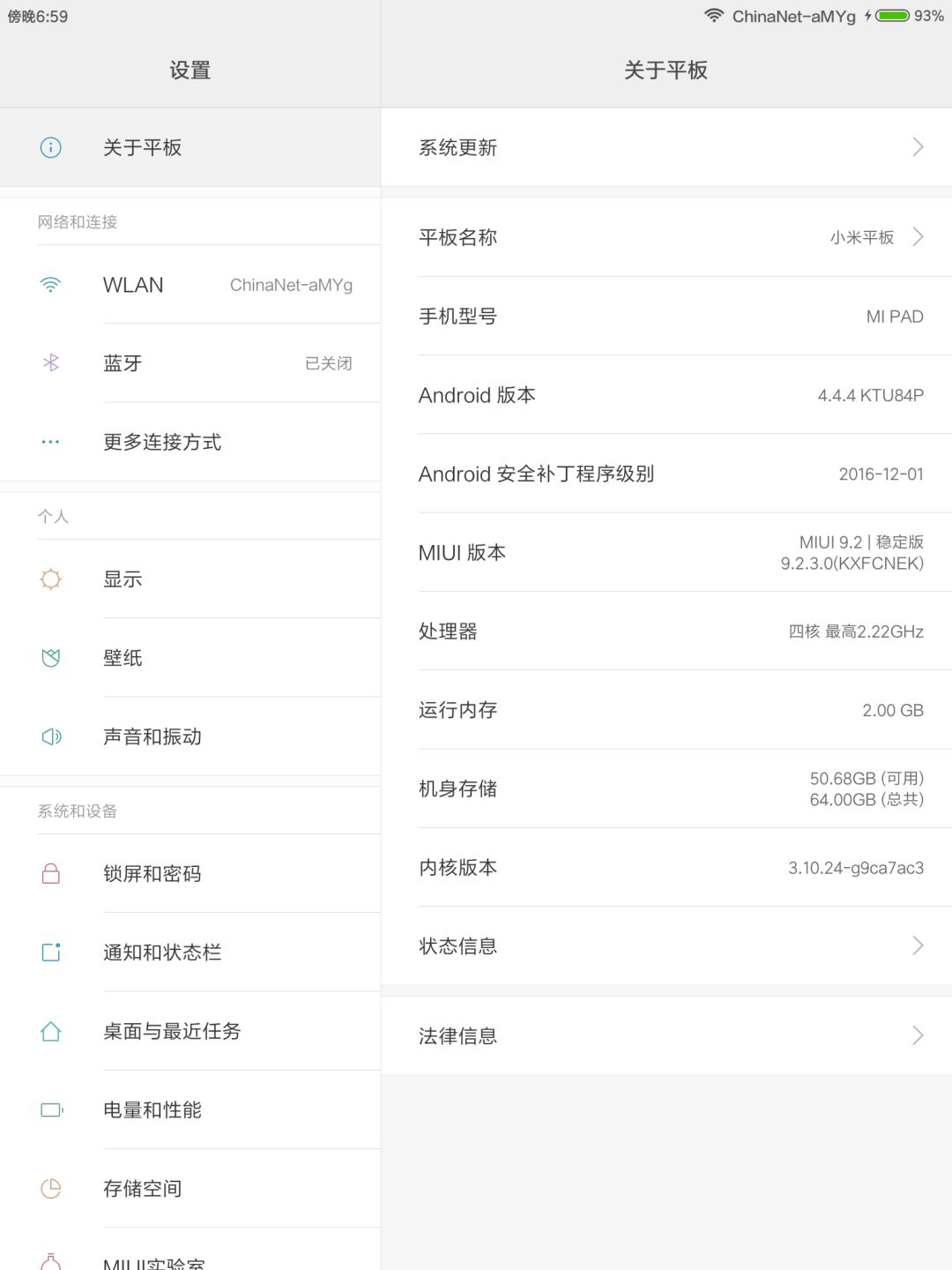The width and height of the screenshot is (952, 1270).
Task: Tap the battery icon for 电量和性能
Action: click(51, 1109)
